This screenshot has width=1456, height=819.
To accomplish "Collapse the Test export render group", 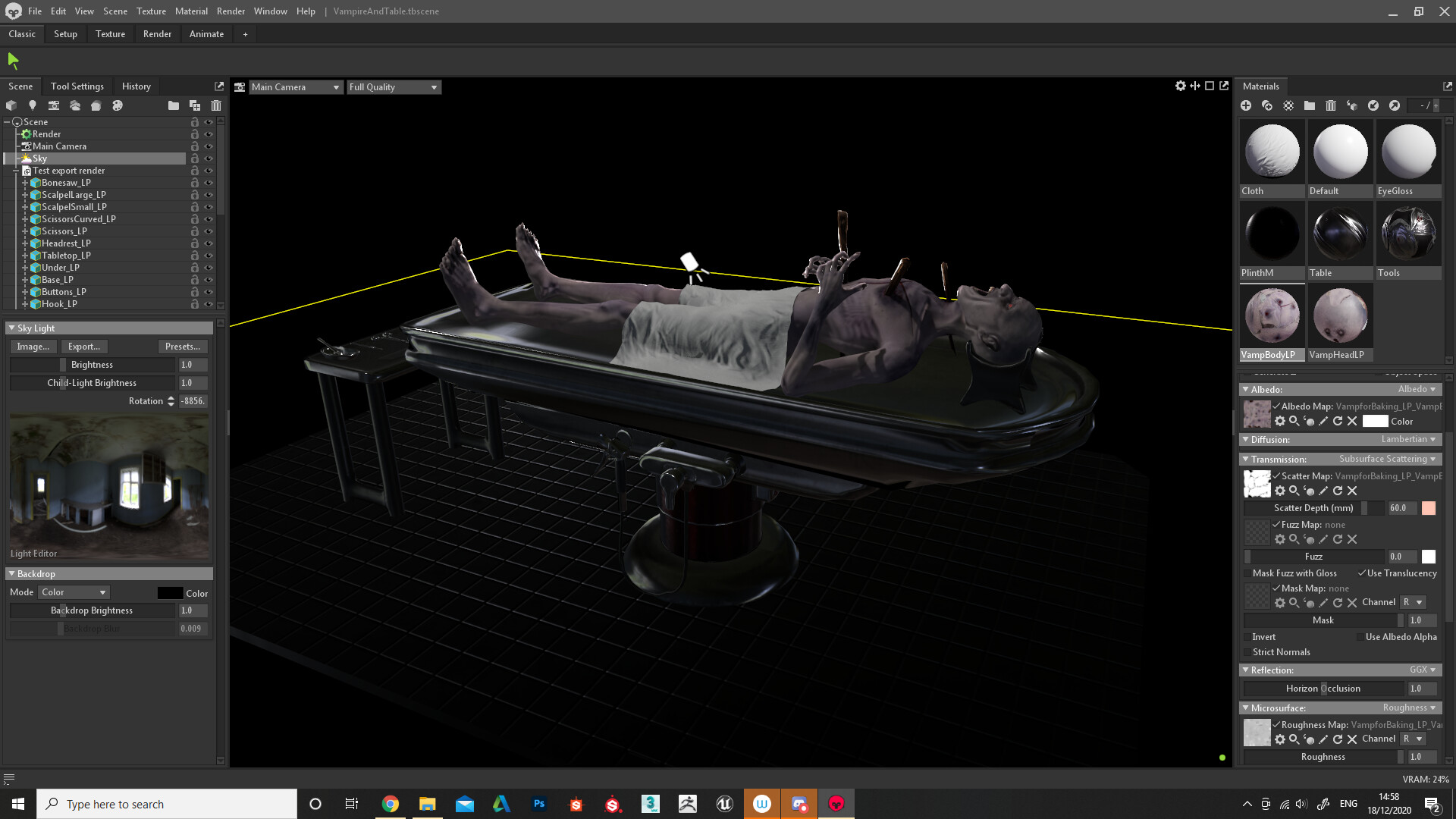I will tap(17, 170).
